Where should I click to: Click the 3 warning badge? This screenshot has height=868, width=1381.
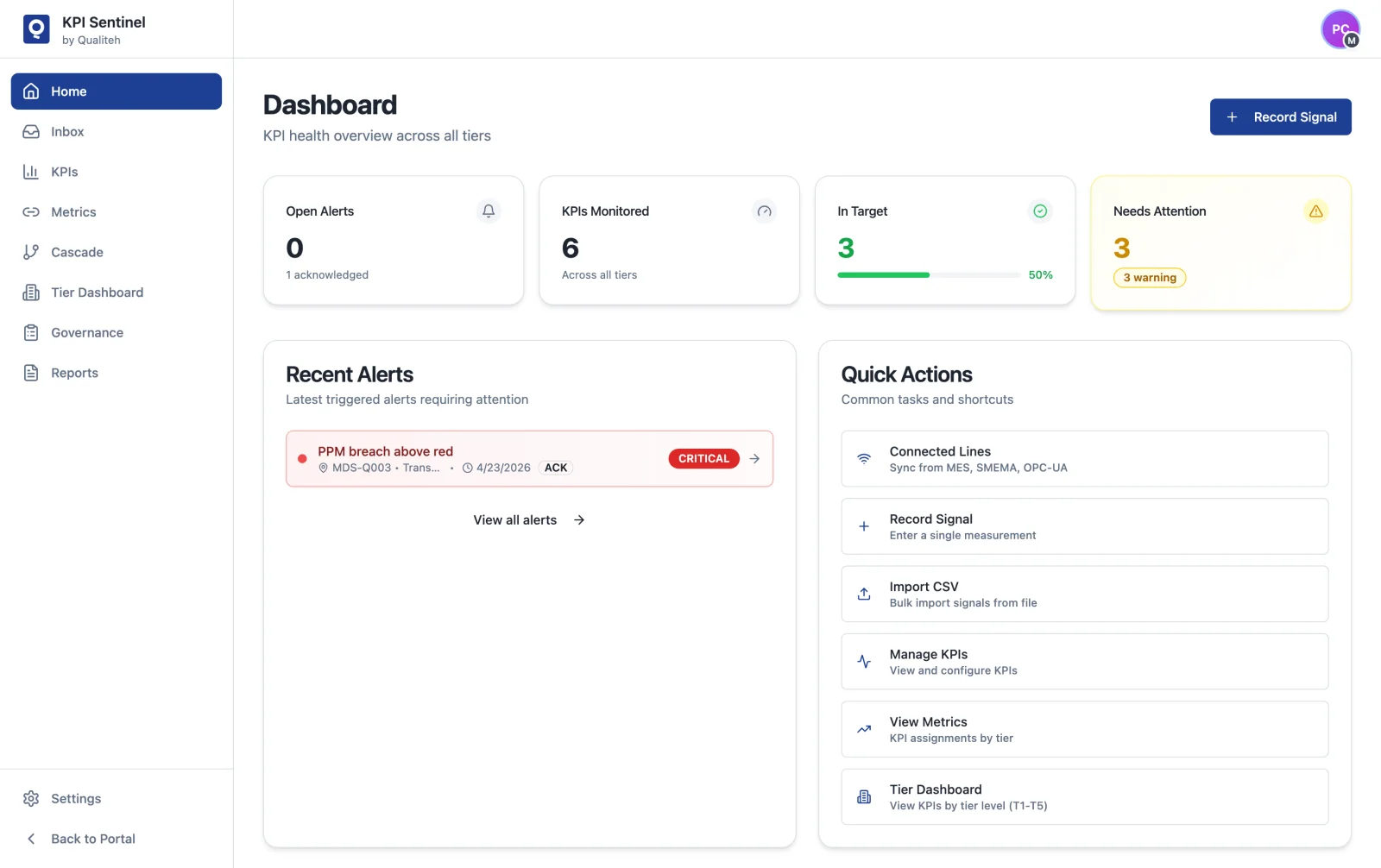pyautogui.click(x=1150, y=278)
